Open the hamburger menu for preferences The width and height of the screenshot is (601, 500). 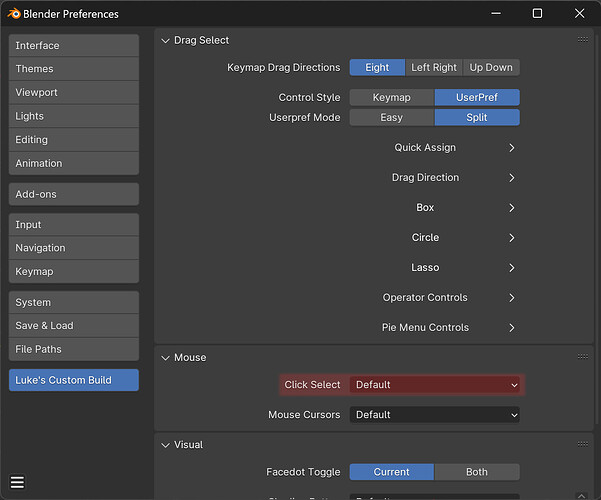pos(17,482)
